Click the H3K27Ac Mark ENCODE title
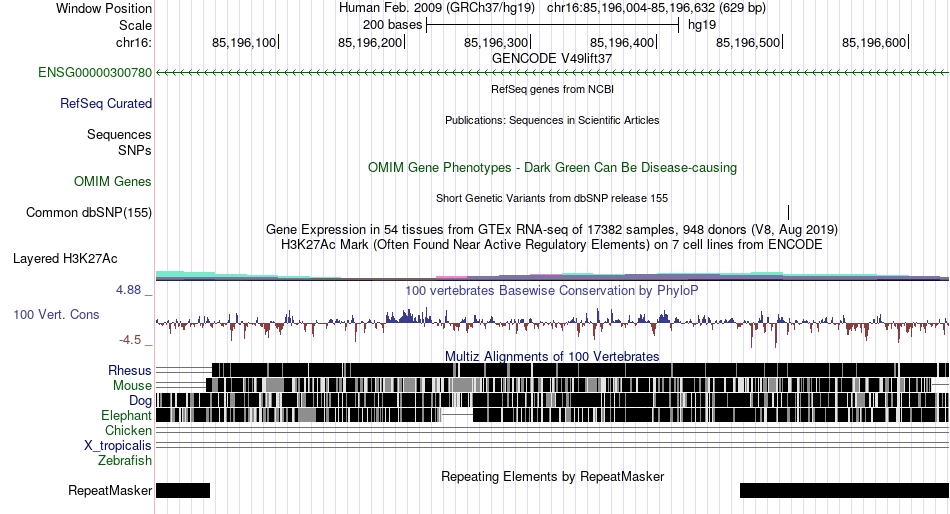The height and width of the screenshot is (514, 950). pyautogui.click(x=552, y=245)
